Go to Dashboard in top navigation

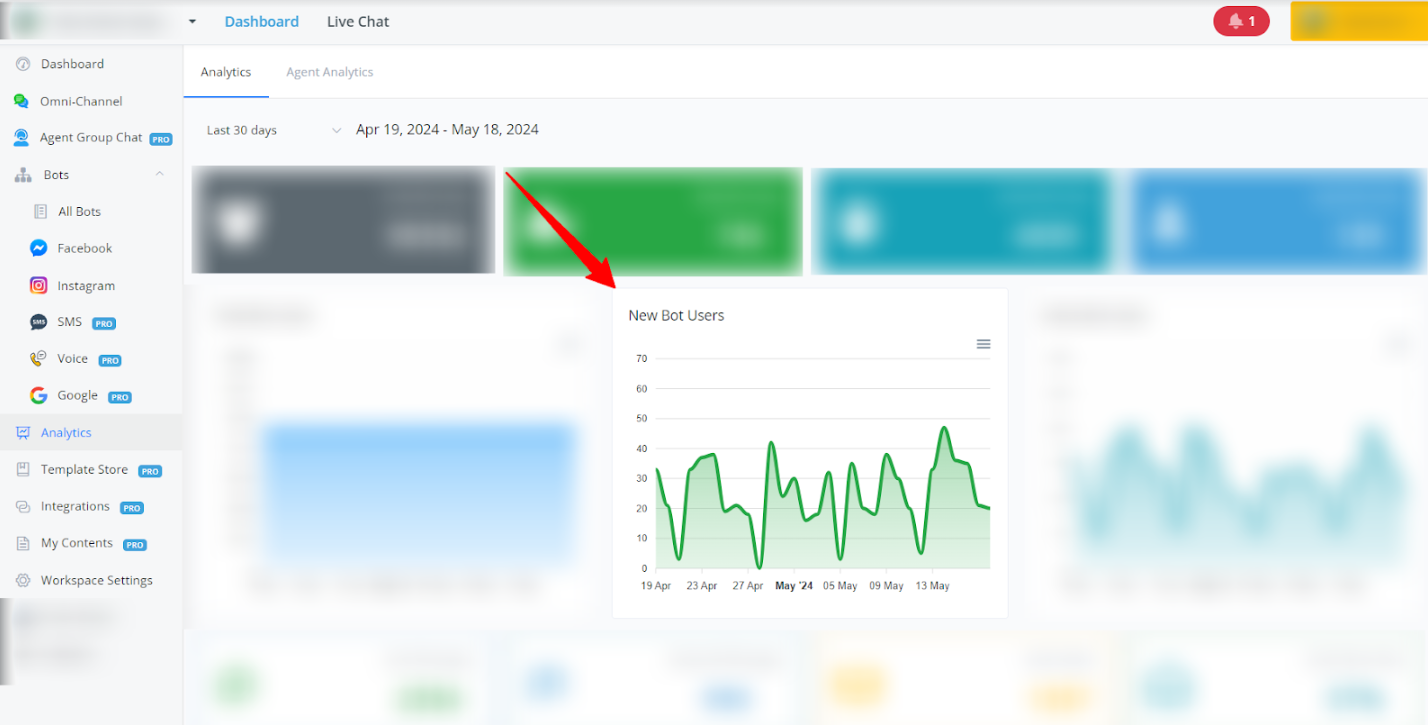[261, 21]
